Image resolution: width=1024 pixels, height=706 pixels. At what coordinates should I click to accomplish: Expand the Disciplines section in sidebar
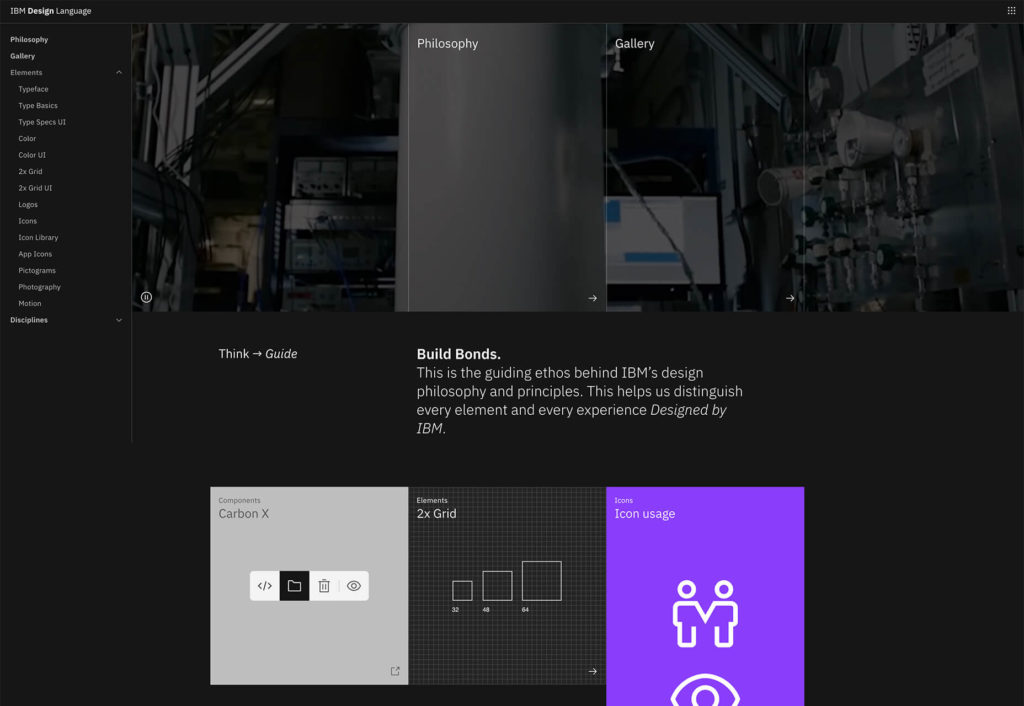pyautogui.click(x=119, y=320)
